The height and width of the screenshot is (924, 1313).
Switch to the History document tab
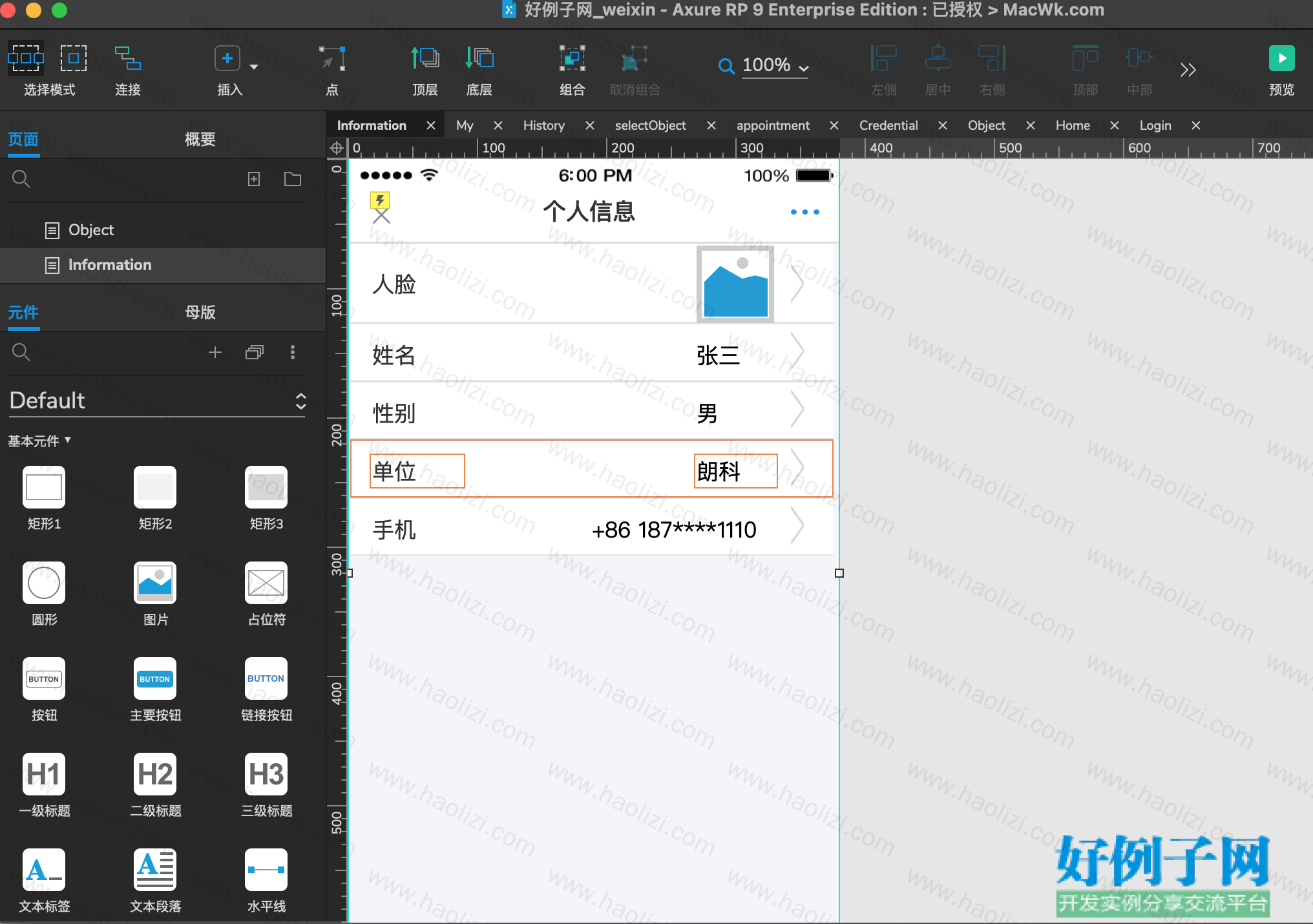click(543, 125)
